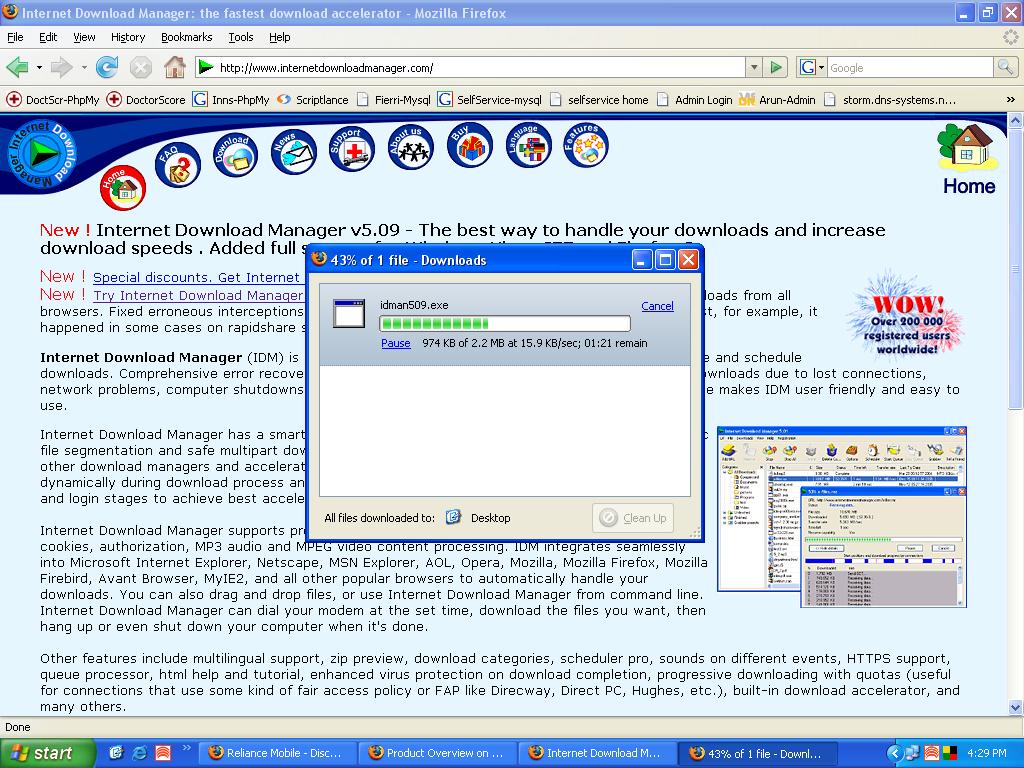Click the About us people icon
The width and height of the screenshot is (1024, 768).
(409, 148)
